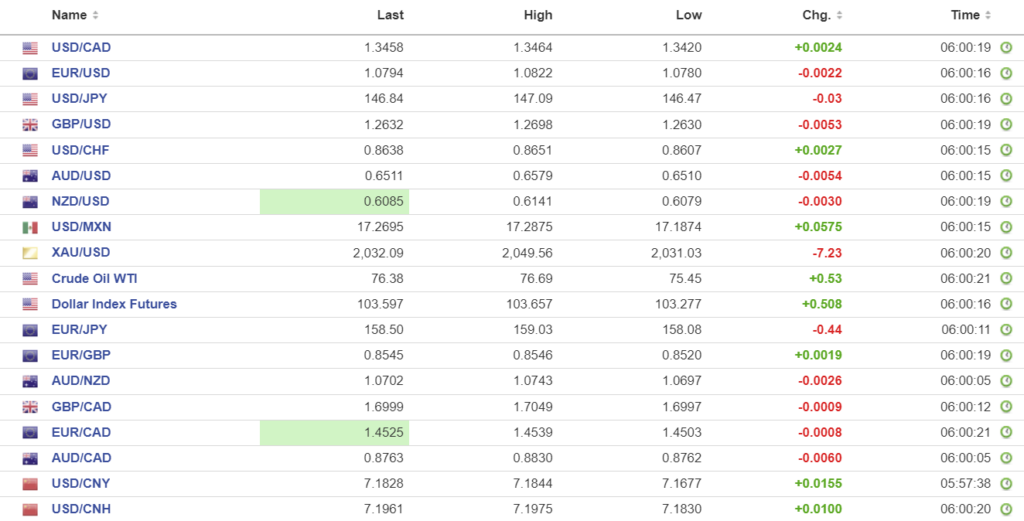1024x521 pixels.
Task: Click the flag icon beside USD/CNY
Action: pyautogui.click(x=30, y=484)
